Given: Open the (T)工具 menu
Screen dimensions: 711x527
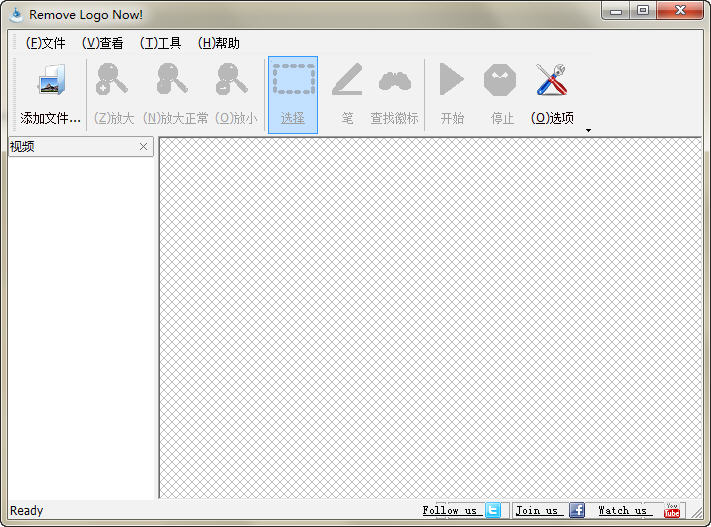Looking at the screenshot, I should click(161, 43).
